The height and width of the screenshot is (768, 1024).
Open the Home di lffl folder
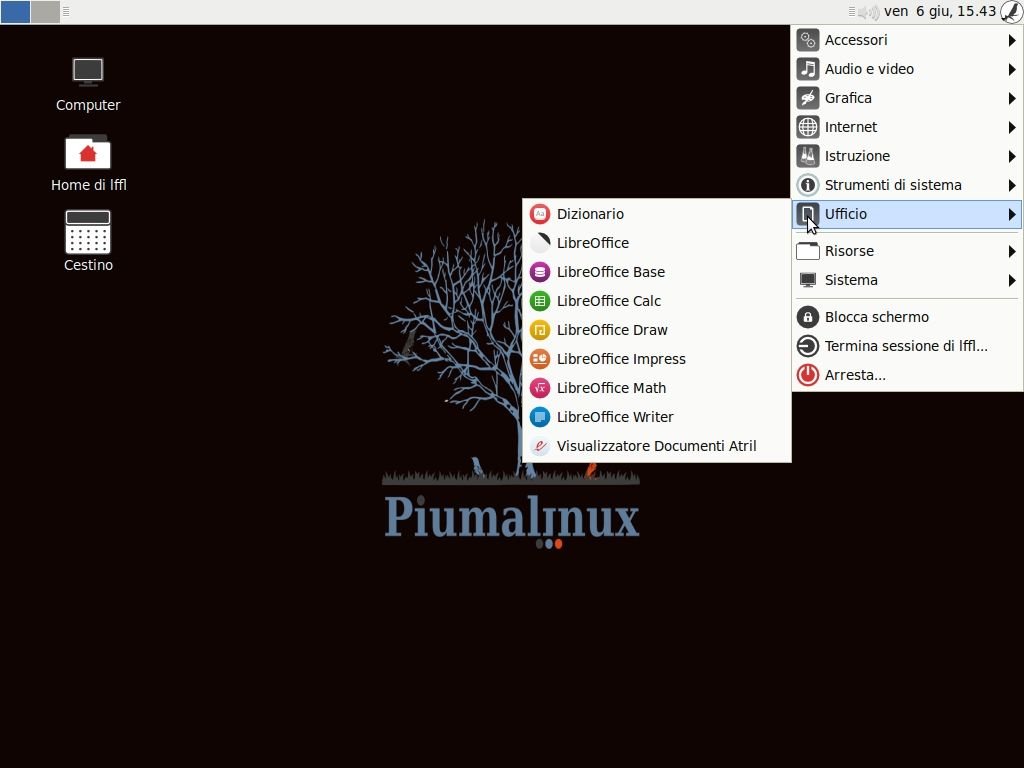coord(88,153)
